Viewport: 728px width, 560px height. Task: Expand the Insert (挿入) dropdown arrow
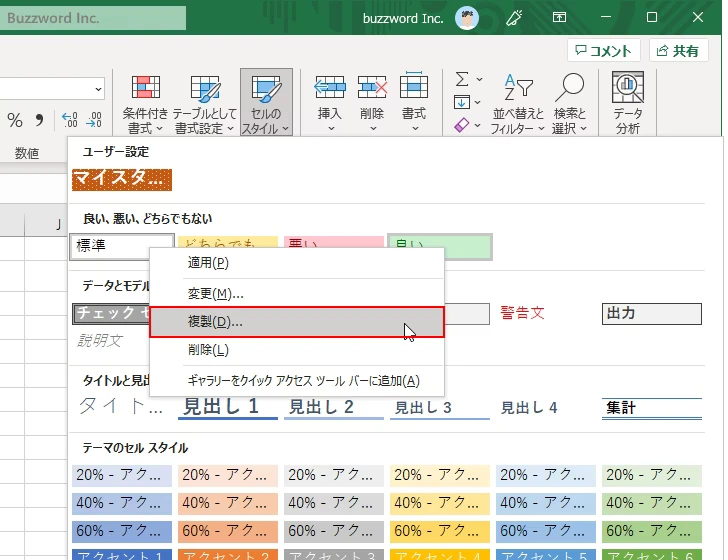331,128
